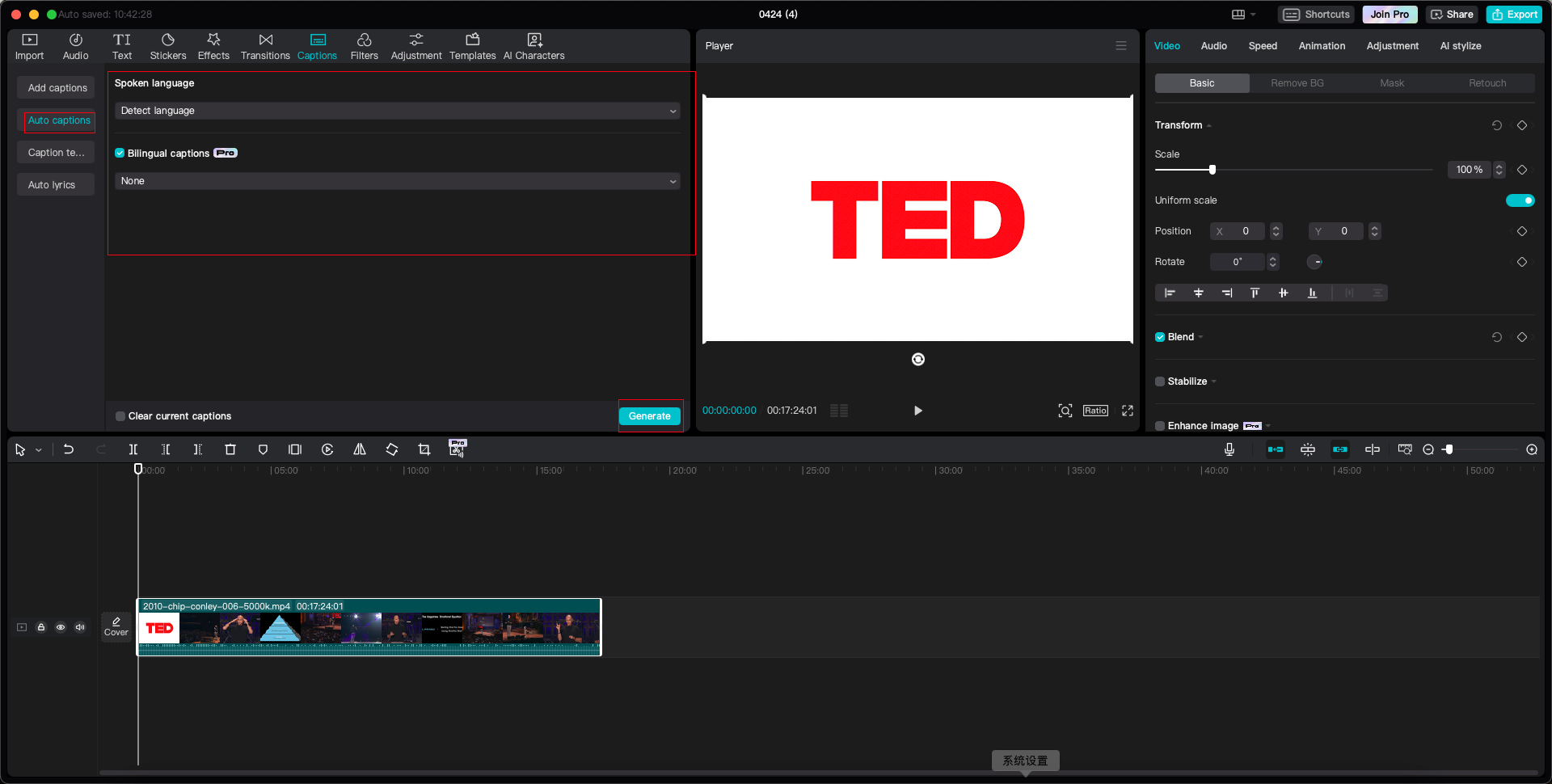Click the zoom-in magnifier for timeline view
Image resolution: width=1552 pixels, height=784 pixels.
(1531, 449)
